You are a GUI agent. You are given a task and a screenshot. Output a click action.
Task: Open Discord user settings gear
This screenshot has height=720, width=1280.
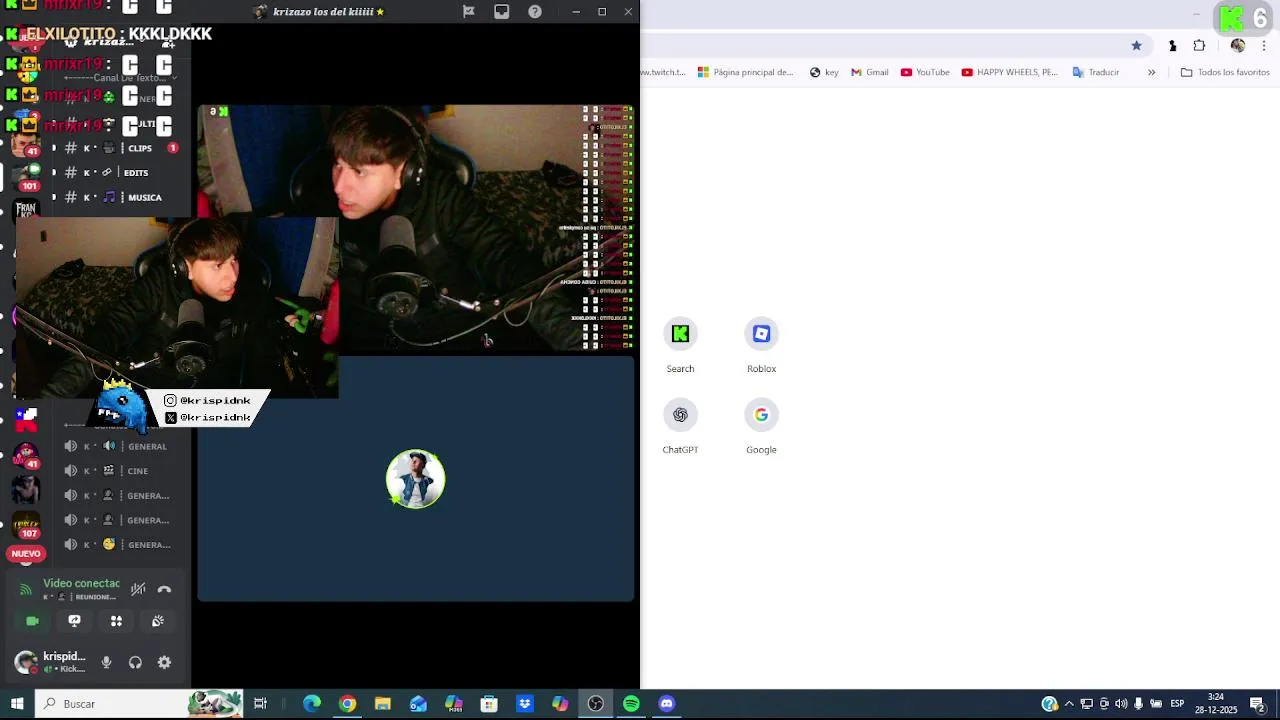[164, 662]
